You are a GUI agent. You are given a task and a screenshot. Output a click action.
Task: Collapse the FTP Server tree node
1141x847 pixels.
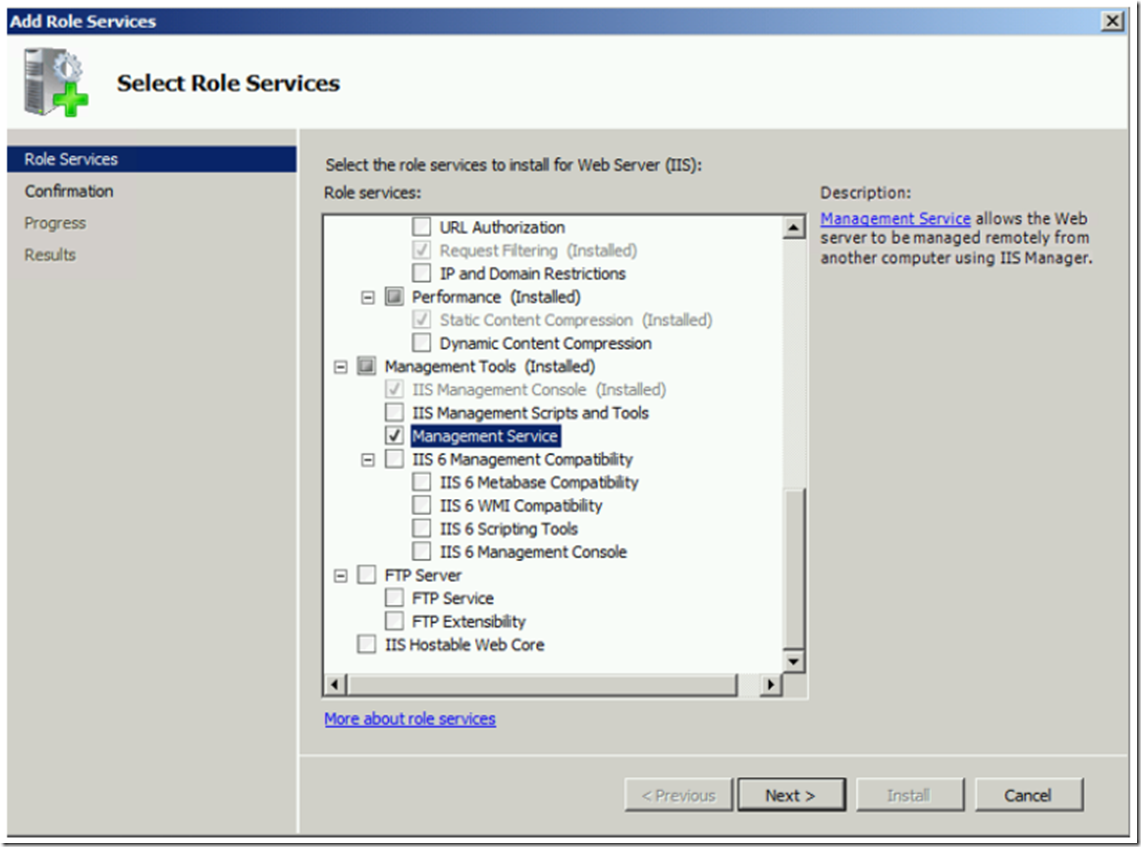coord(341,576)
